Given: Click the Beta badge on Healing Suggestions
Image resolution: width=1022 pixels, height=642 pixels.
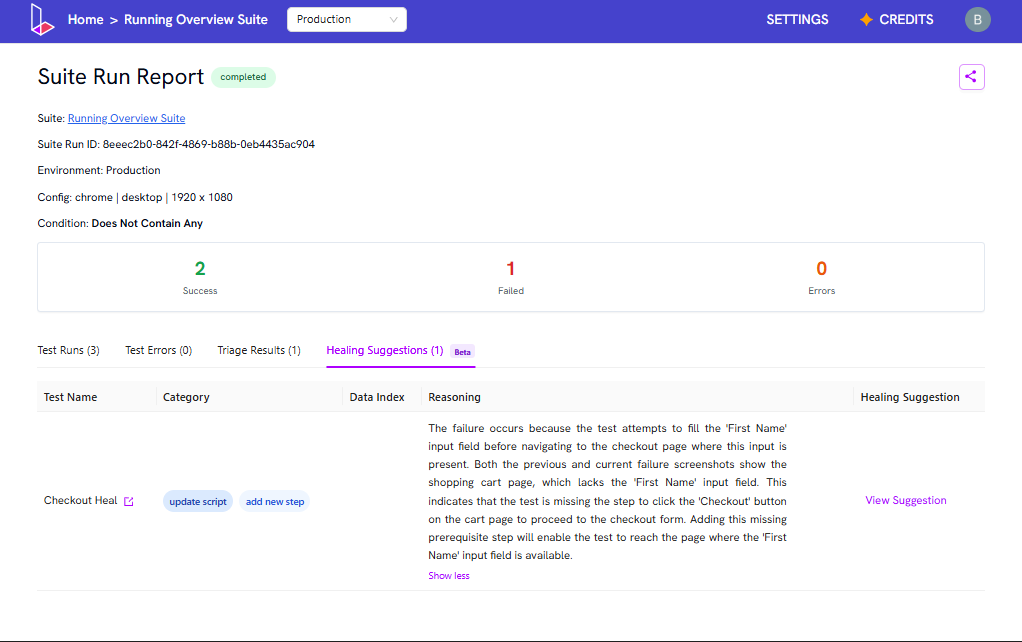Looking at the screenshot, I should 462,352.
